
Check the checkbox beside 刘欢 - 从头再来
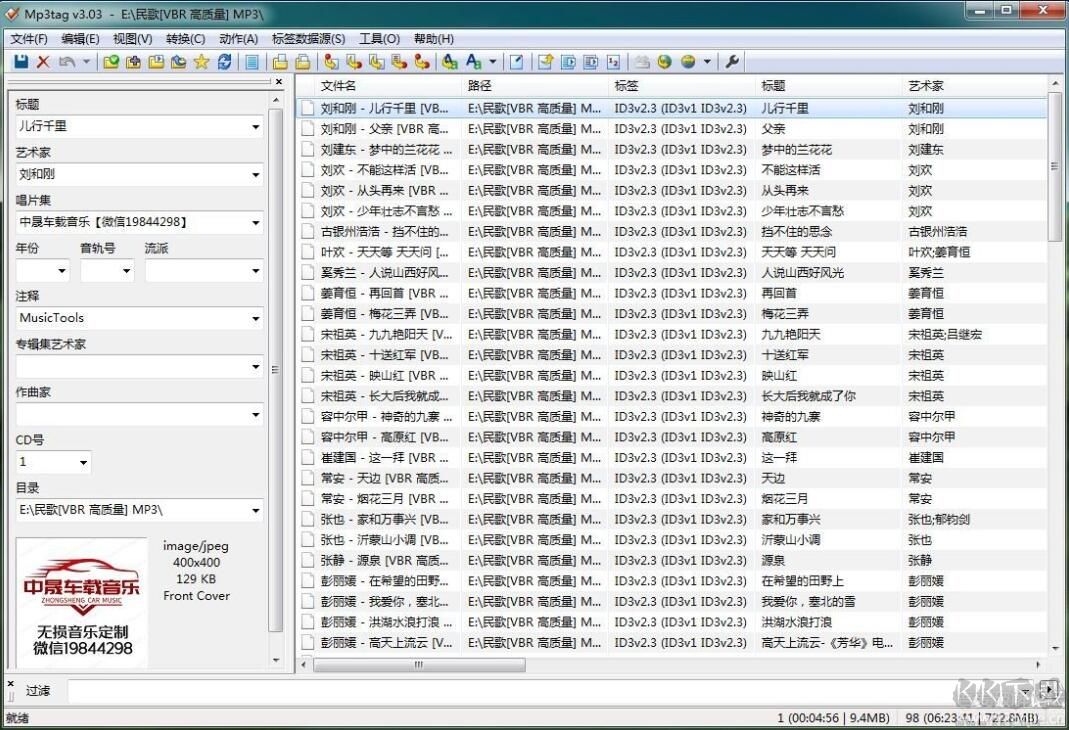click(x=307, y=190)
